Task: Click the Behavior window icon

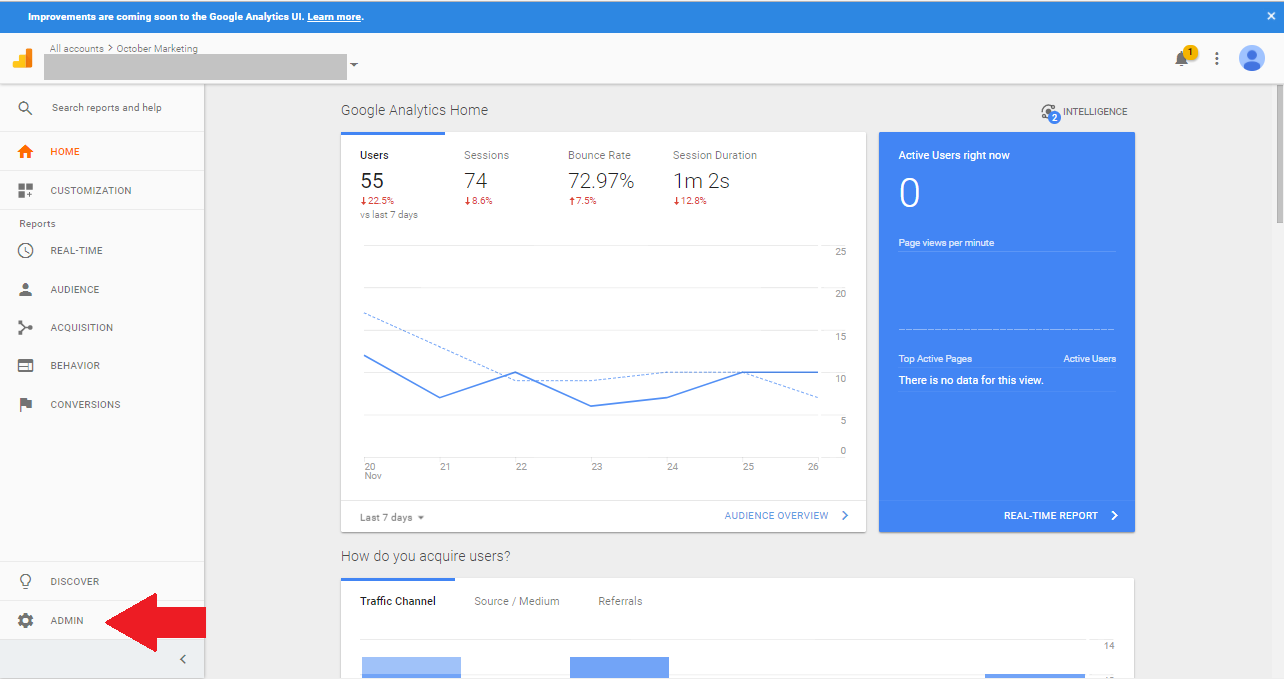Action: click(x=26, y=366)
